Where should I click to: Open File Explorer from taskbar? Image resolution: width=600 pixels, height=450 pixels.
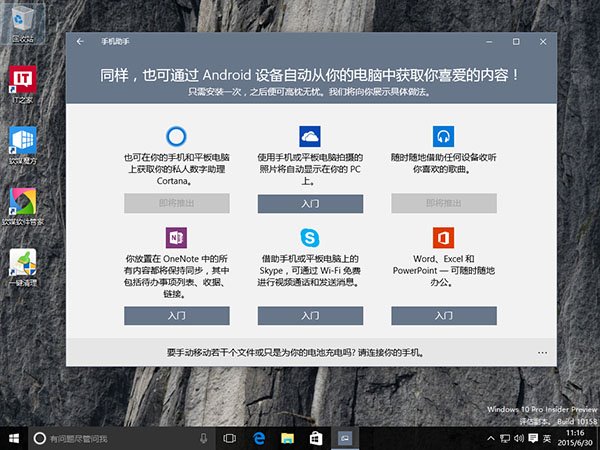287,439
